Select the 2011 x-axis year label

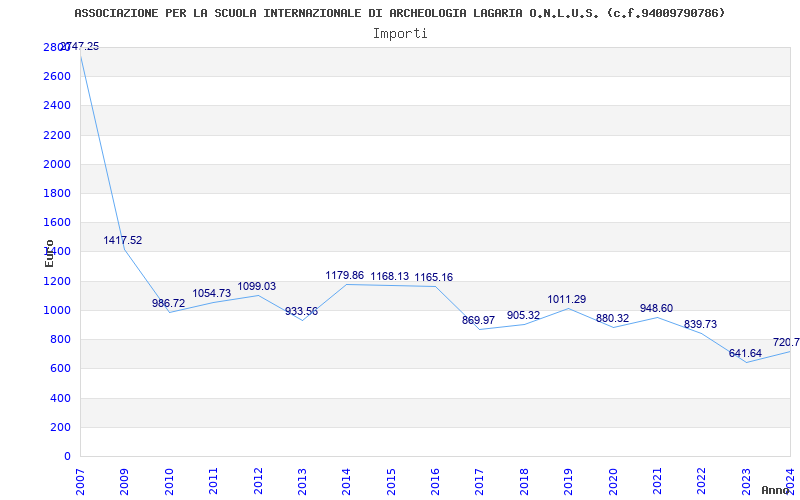coord(213,481)
